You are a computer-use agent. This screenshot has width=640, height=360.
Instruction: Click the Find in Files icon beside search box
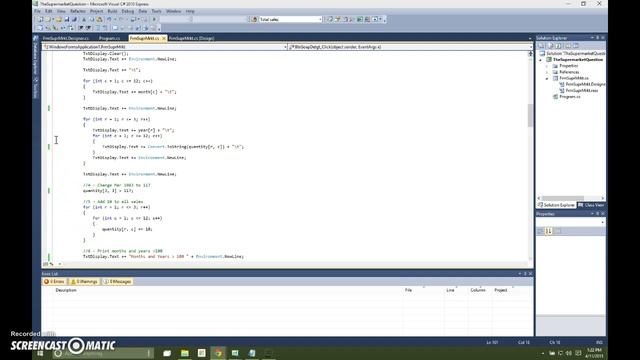click(254, 19)
